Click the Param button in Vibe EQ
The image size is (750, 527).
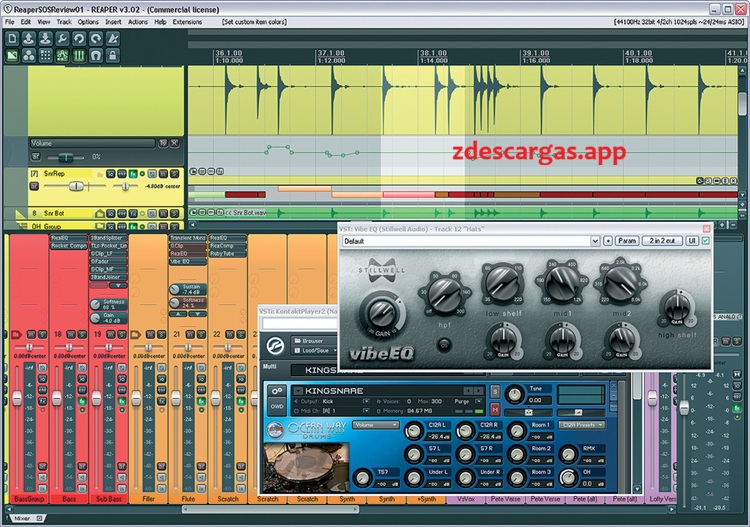tap(627, 241)
